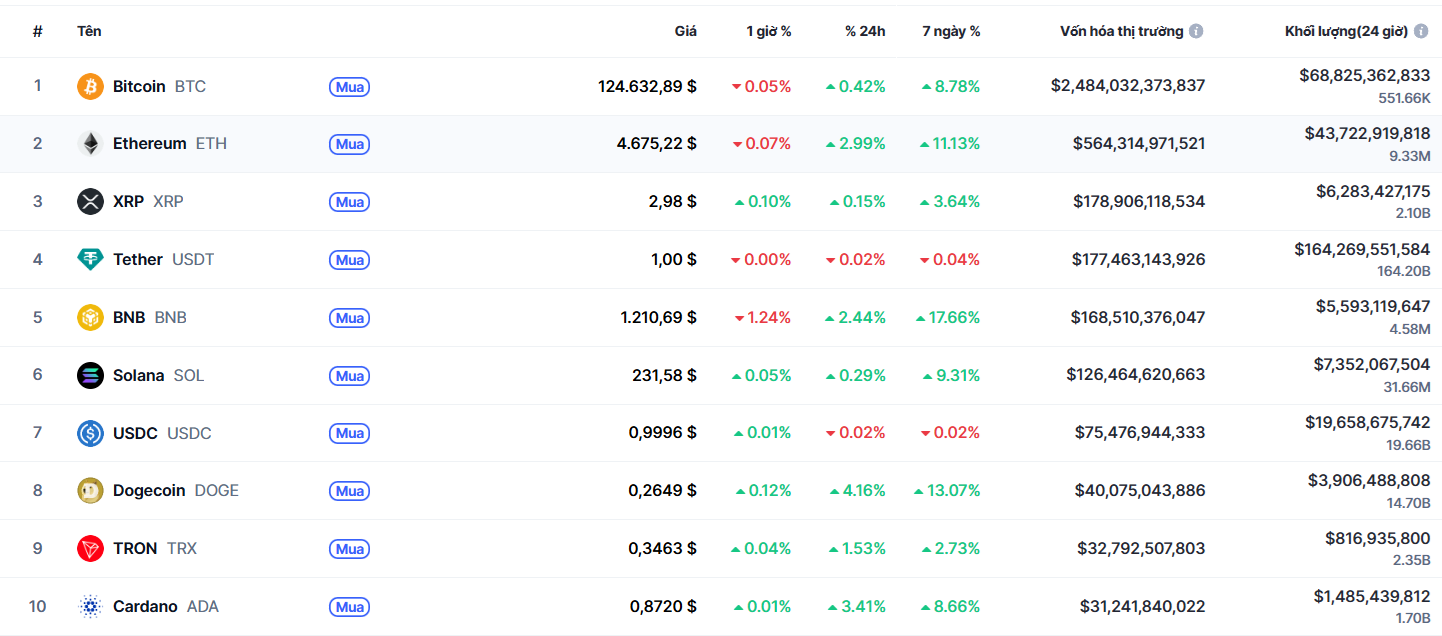Viewport: 1442px width, 636px height.
Task: Open the Ethereum name link
Action: coord(149,144)
